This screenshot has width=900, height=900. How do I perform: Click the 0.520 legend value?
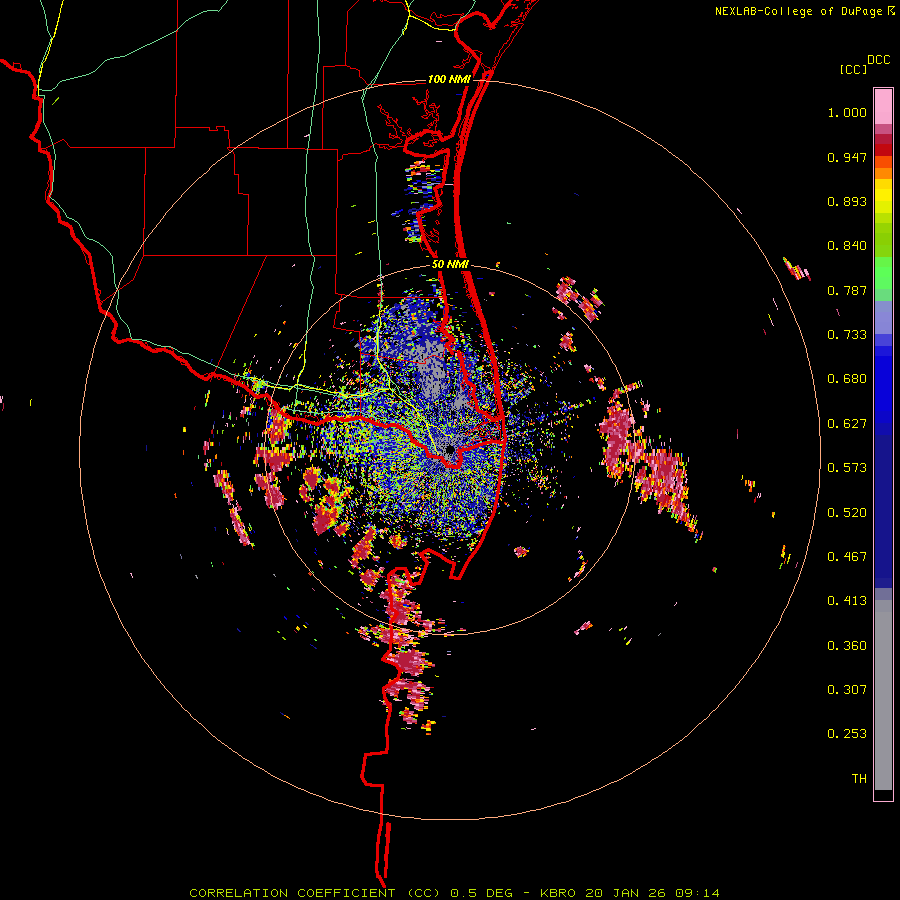pos(847,513)
